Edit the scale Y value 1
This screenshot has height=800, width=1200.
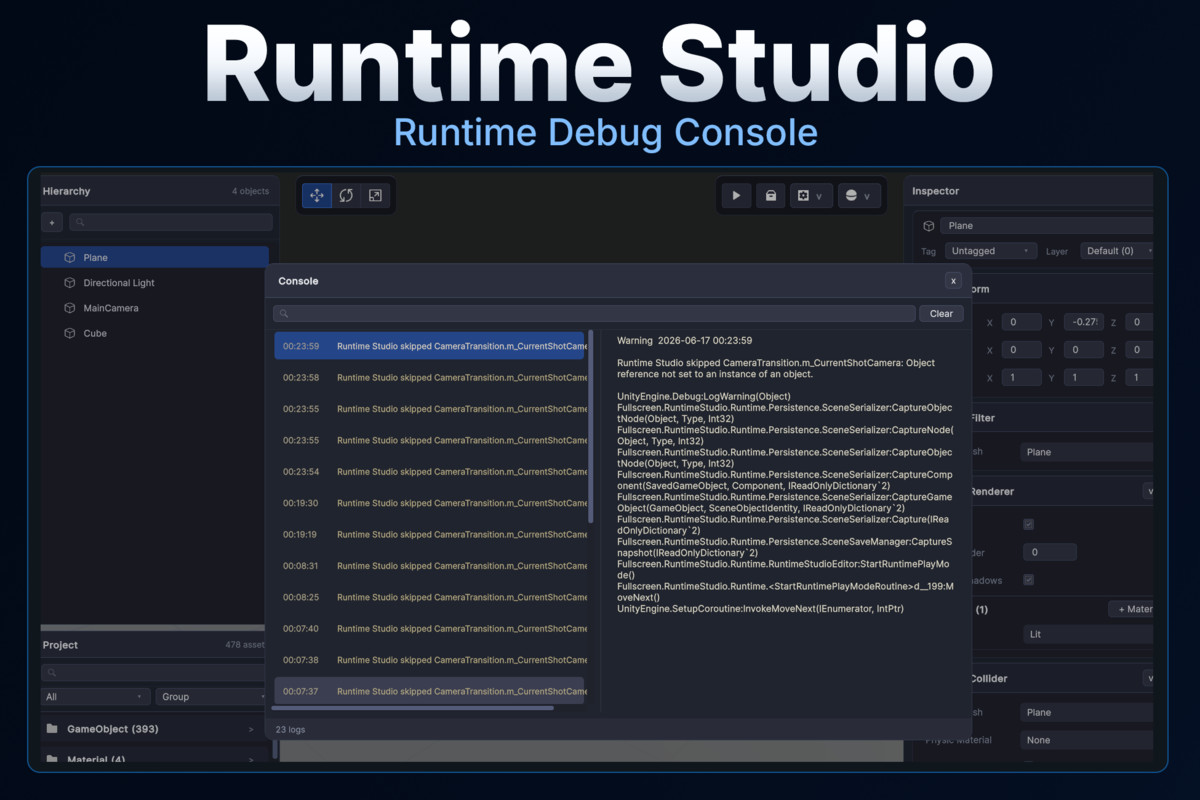pos(1083,377)
